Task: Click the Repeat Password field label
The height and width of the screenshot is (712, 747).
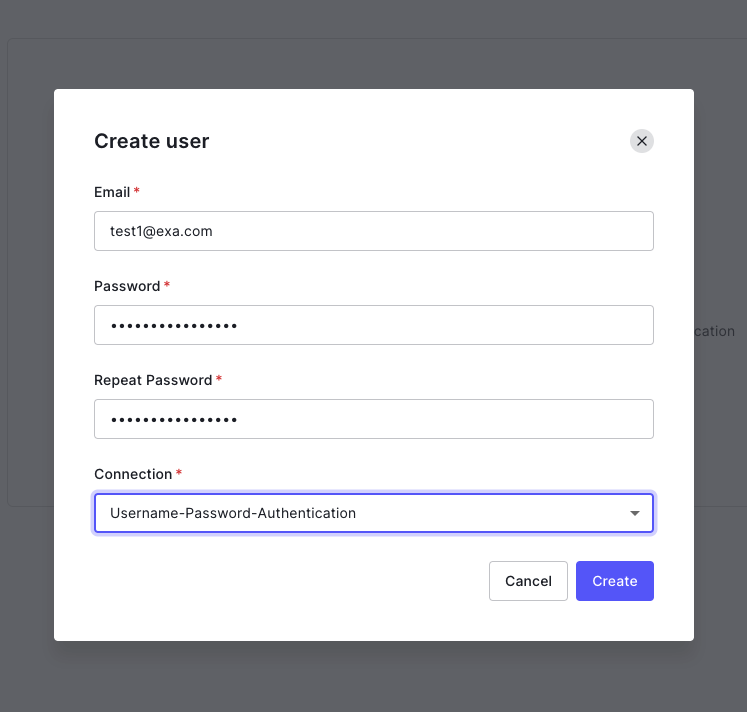Action: [x=153, y=380]
